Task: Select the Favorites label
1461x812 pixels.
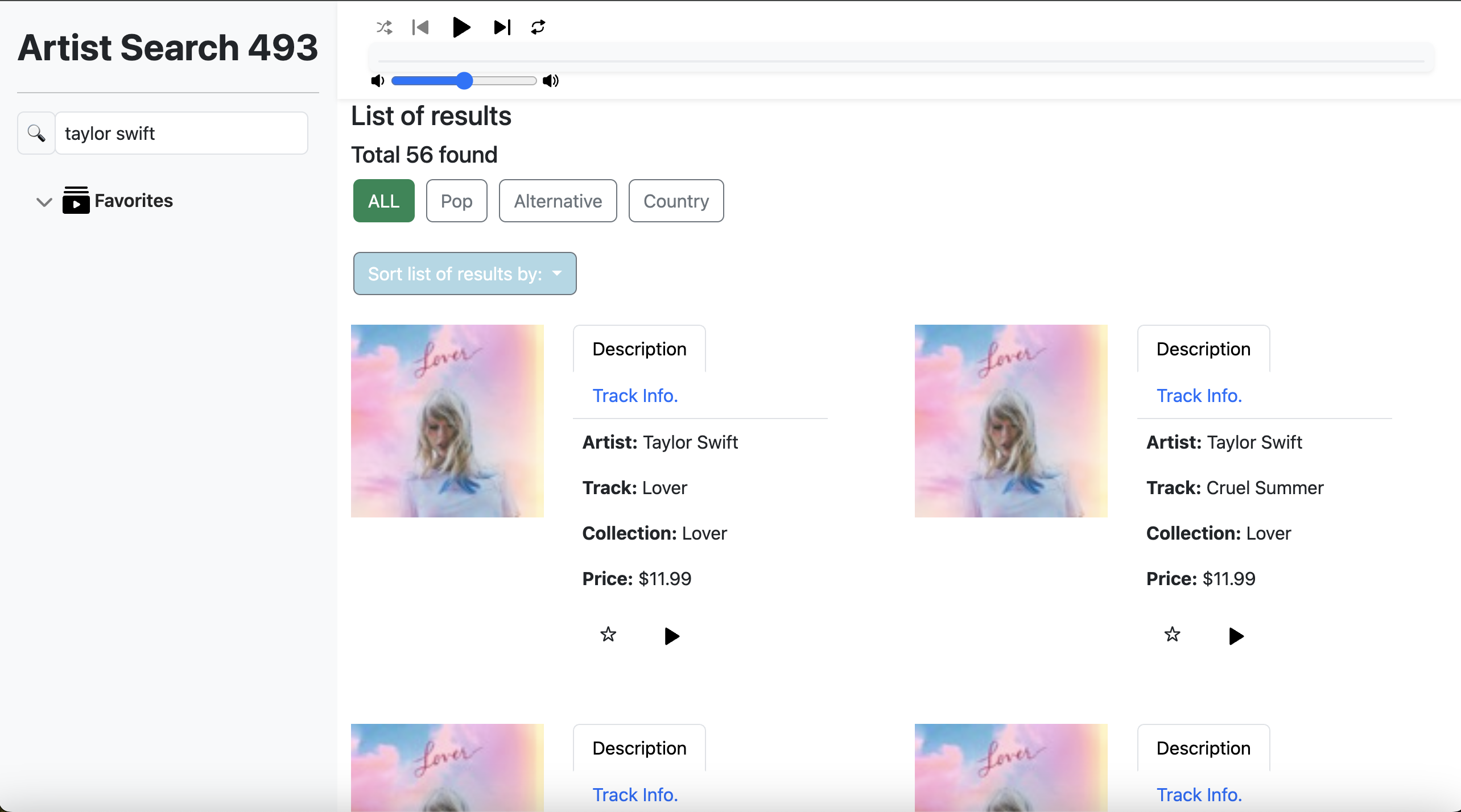Action: [x=134, y=201]
